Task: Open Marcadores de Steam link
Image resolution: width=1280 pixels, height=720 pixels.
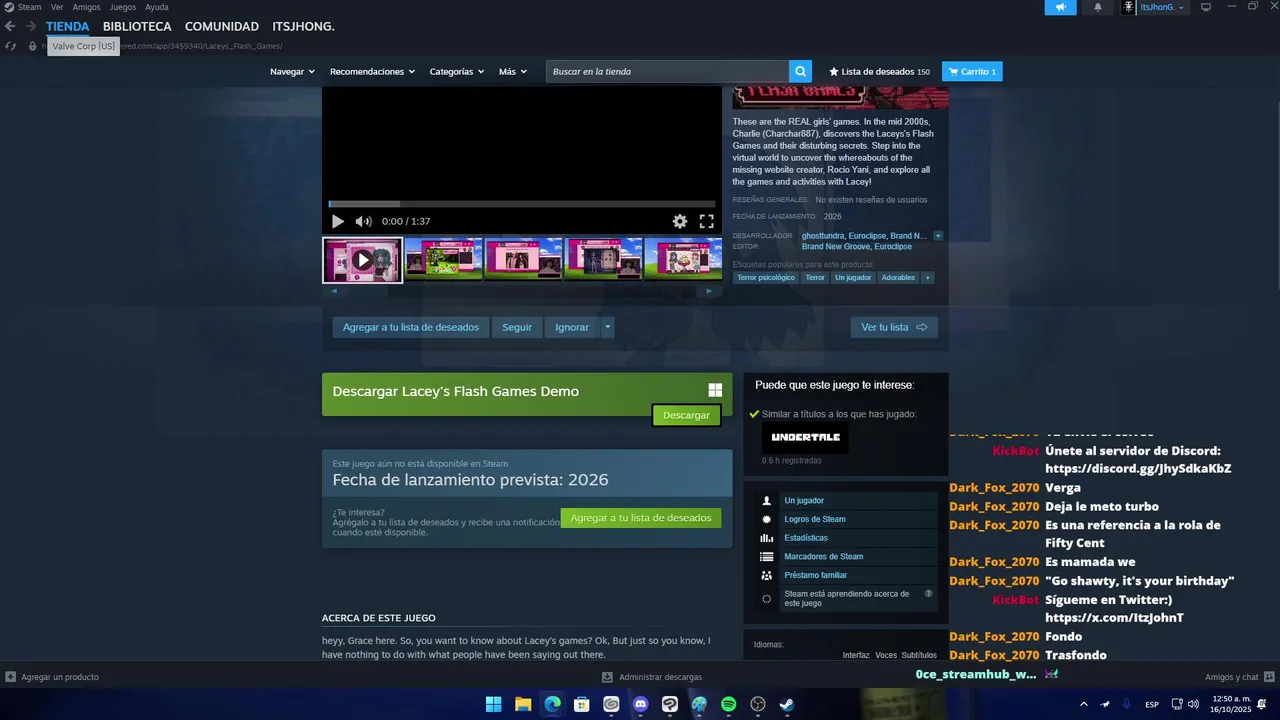Action: (x=824, y=556)
